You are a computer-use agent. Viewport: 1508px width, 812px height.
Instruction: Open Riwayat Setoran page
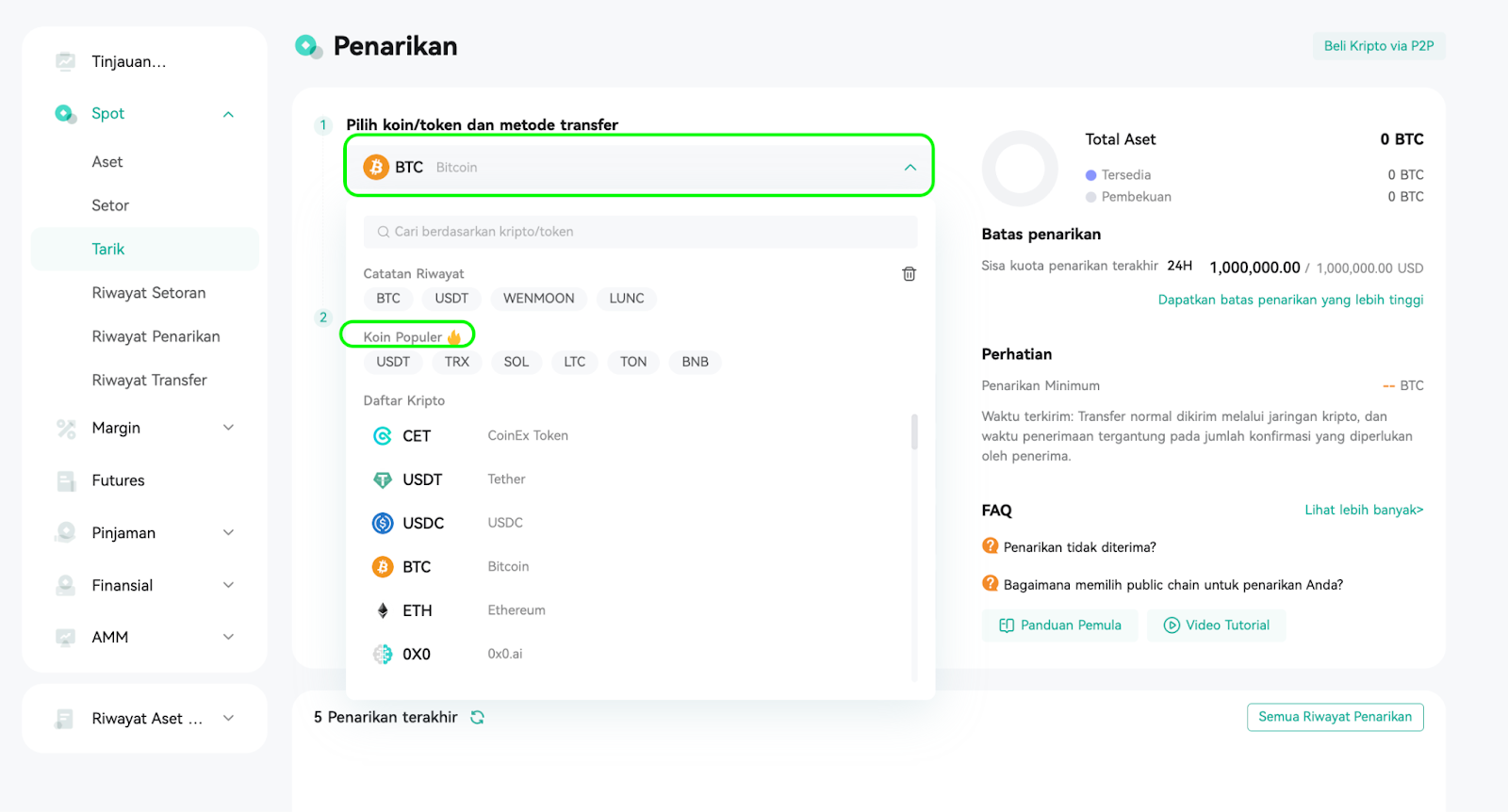pyautogui.click(x=149, y=293)
